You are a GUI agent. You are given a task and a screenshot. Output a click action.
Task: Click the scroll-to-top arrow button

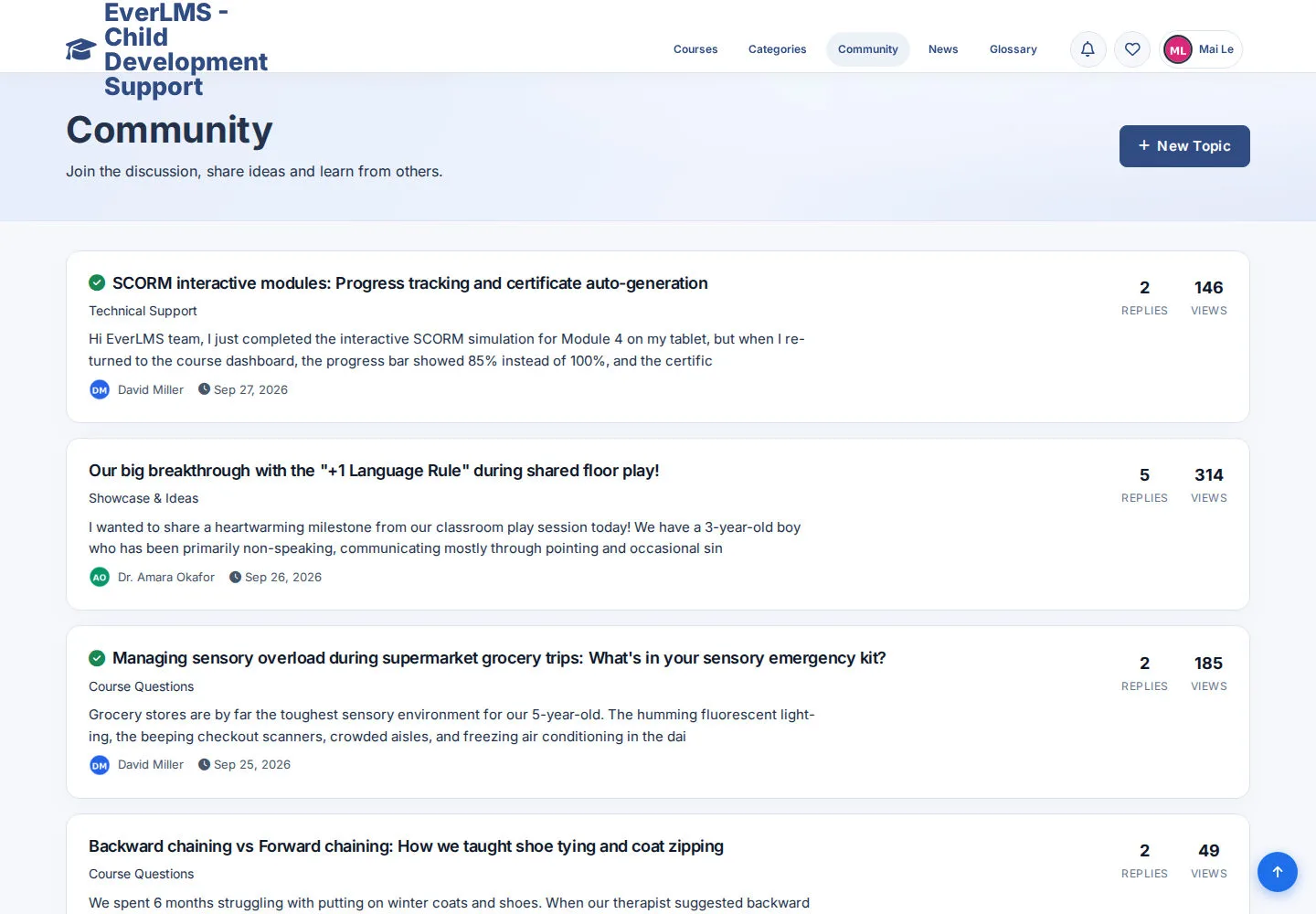[x=1278, y=872]
